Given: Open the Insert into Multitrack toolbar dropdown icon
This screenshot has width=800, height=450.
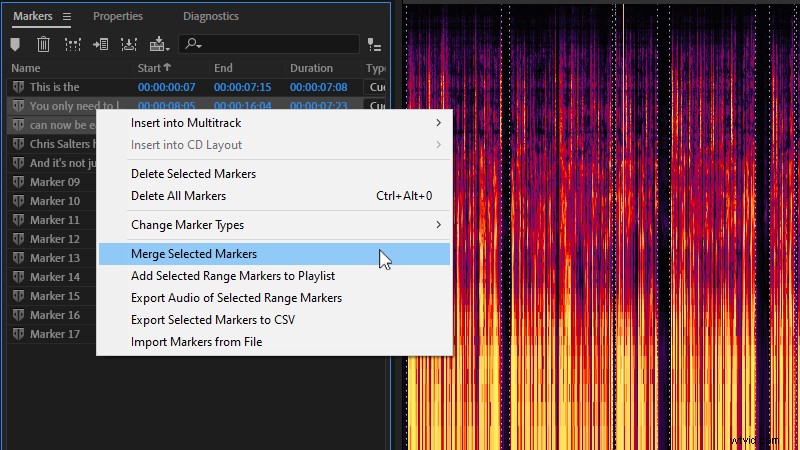Looking at the screenshot, I should (x=159, y=44).
